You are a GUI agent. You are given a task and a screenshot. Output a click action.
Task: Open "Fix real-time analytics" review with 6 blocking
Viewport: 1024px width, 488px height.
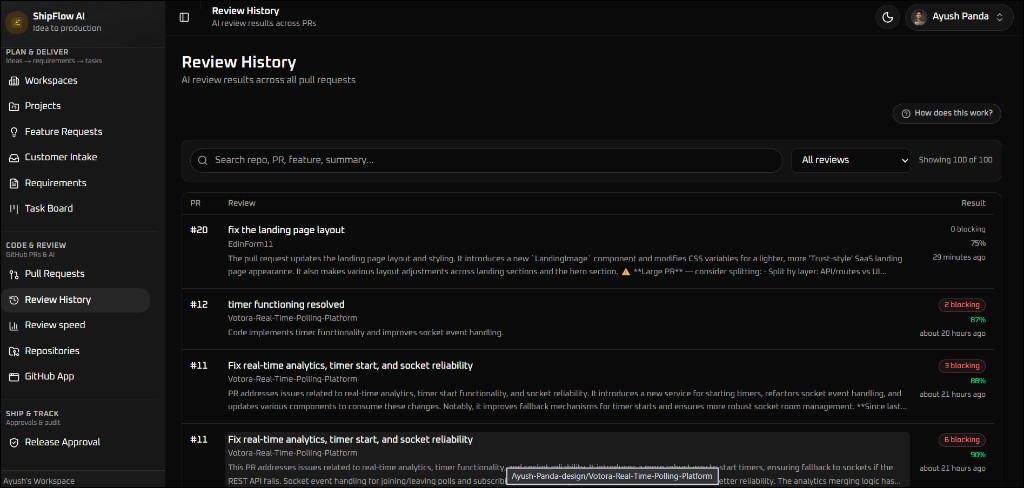pyautogui.click(x=350, y=440)
